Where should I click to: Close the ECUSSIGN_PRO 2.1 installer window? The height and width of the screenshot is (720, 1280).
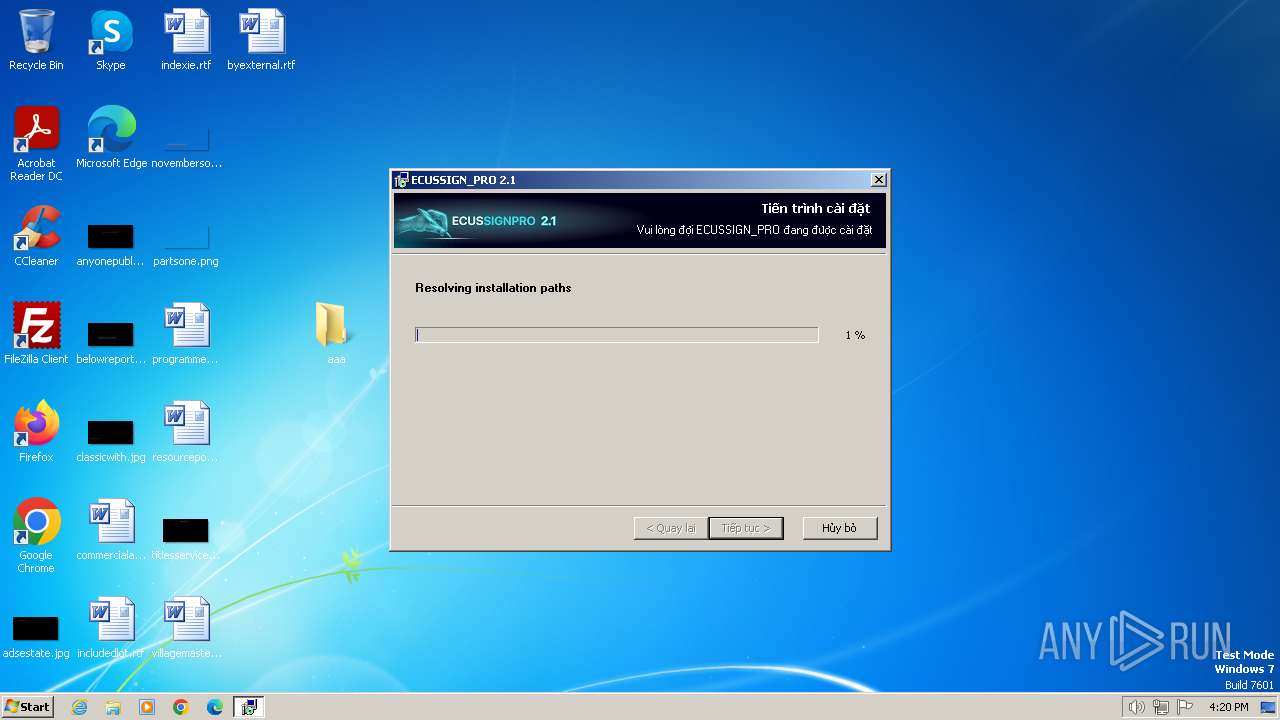pos(878,180)
